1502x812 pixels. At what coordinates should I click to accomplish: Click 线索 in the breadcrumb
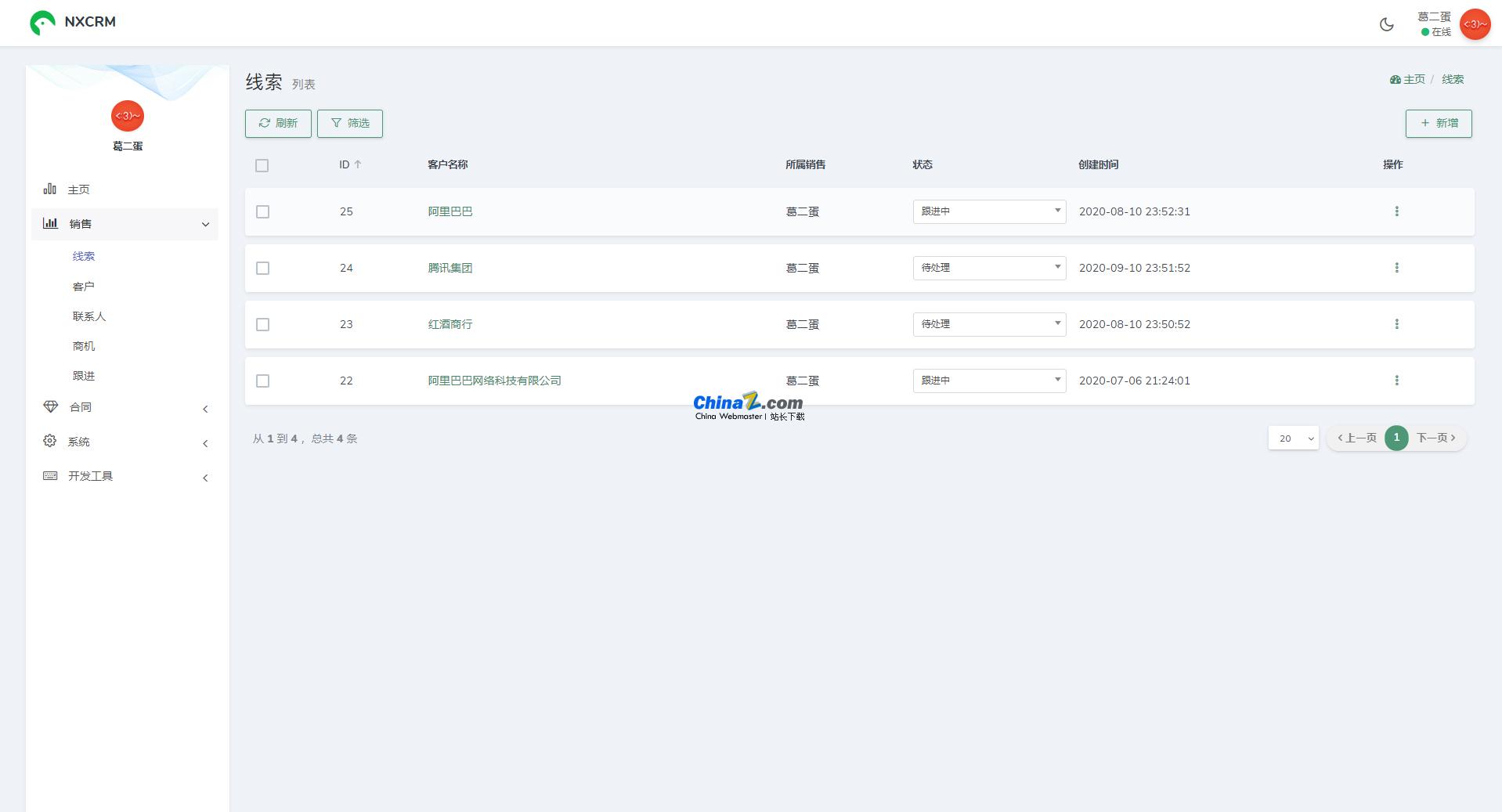(1453, 79)
